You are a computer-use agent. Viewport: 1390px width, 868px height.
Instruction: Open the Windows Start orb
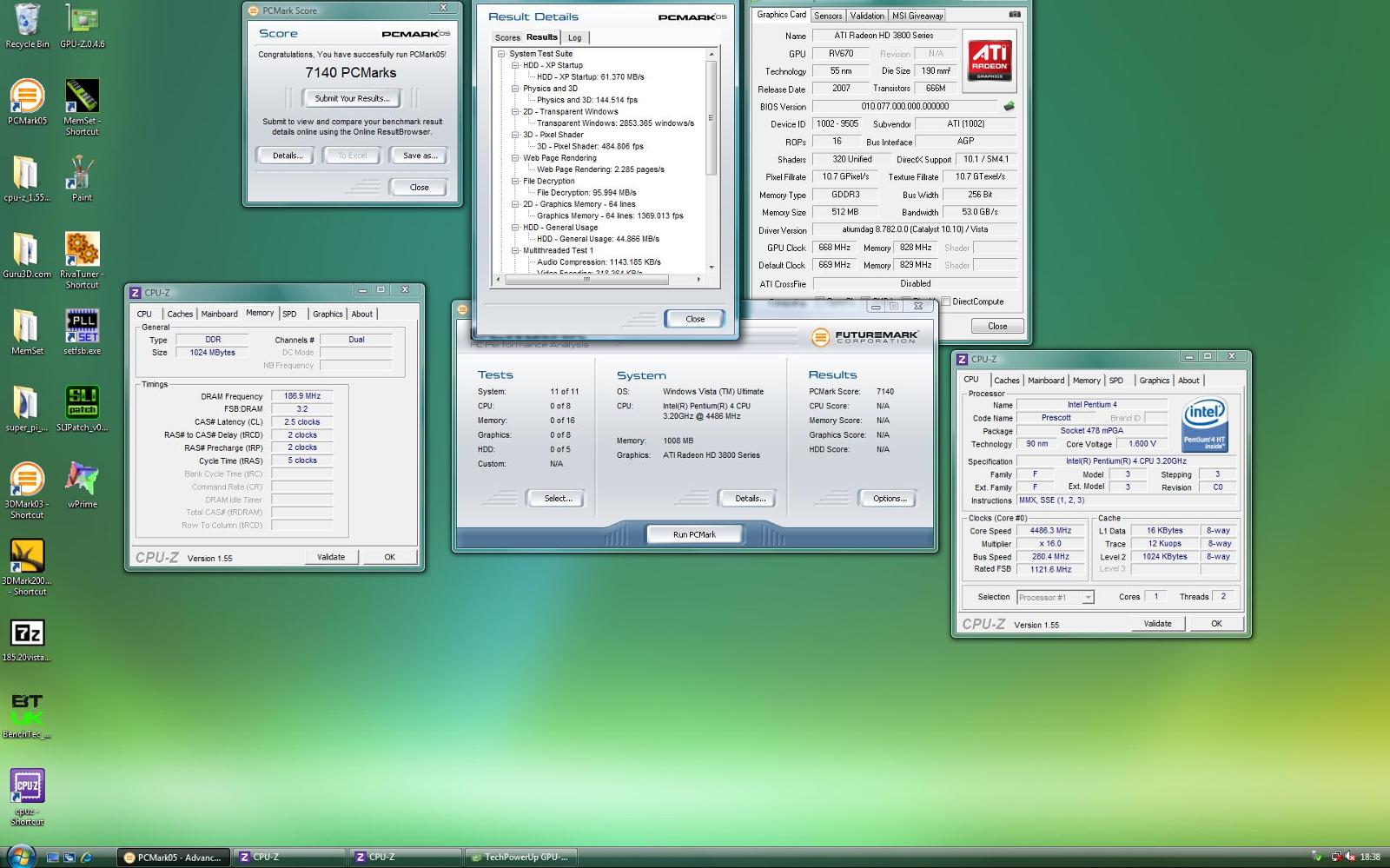pyautogui.click(x=20, y=856)
